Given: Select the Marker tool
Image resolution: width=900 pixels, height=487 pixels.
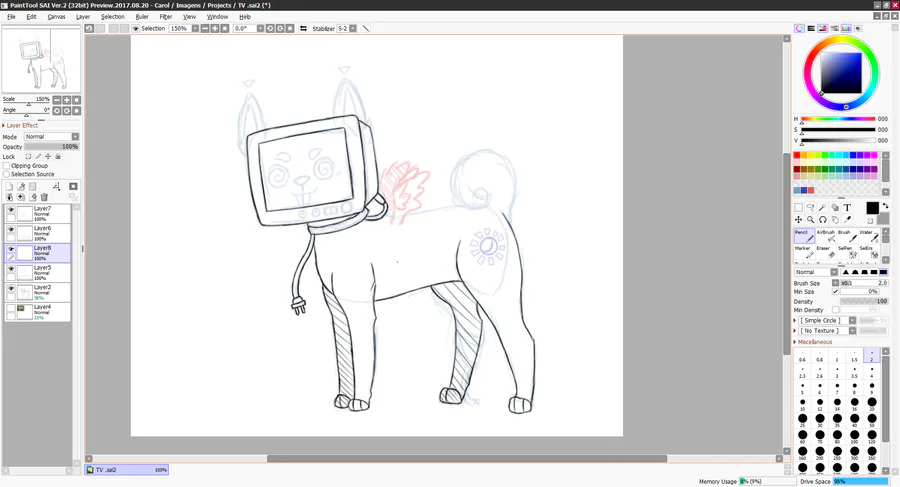Looking at the screenshot, I should pos(804,252).
